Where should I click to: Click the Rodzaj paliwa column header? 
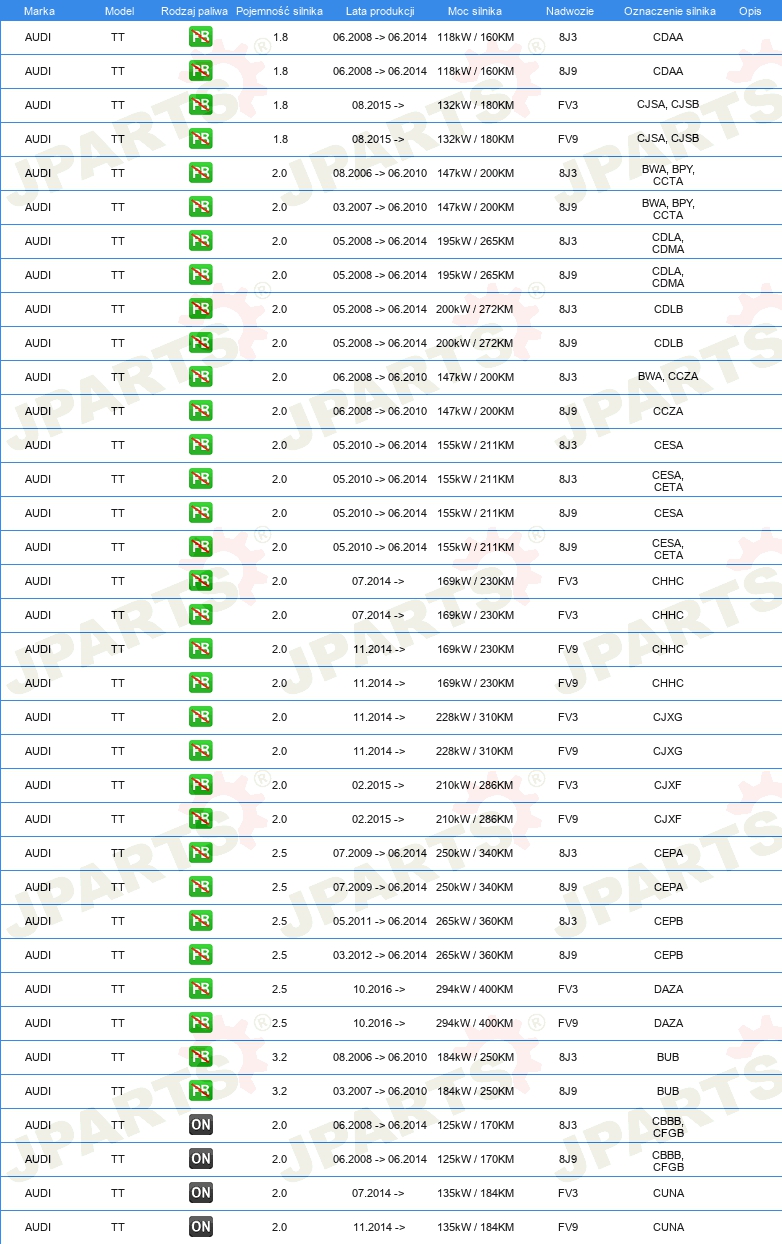pos(195,11)
